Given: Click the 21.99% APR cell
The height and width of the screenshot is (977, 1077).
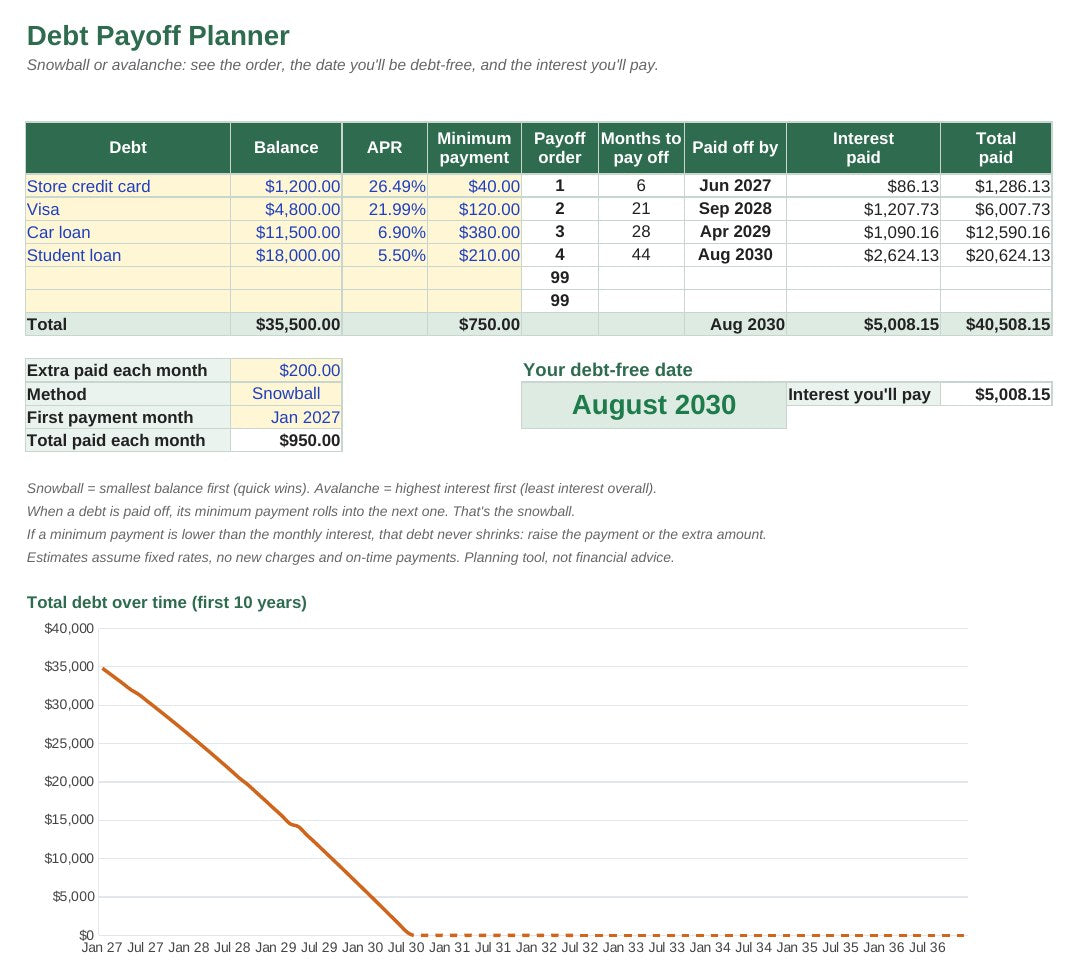Looking at the screenshot, I should click(x=385, y=209).
